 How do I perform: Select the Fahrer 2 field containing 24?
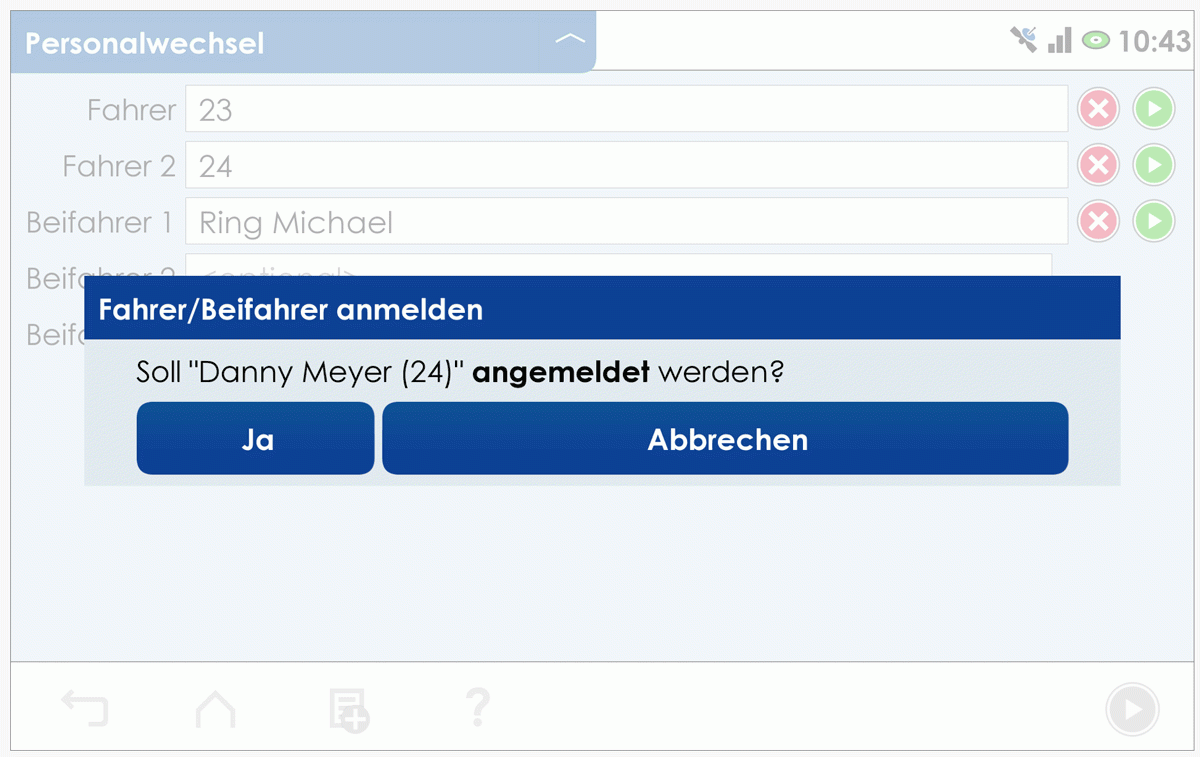tap(626, 165)
